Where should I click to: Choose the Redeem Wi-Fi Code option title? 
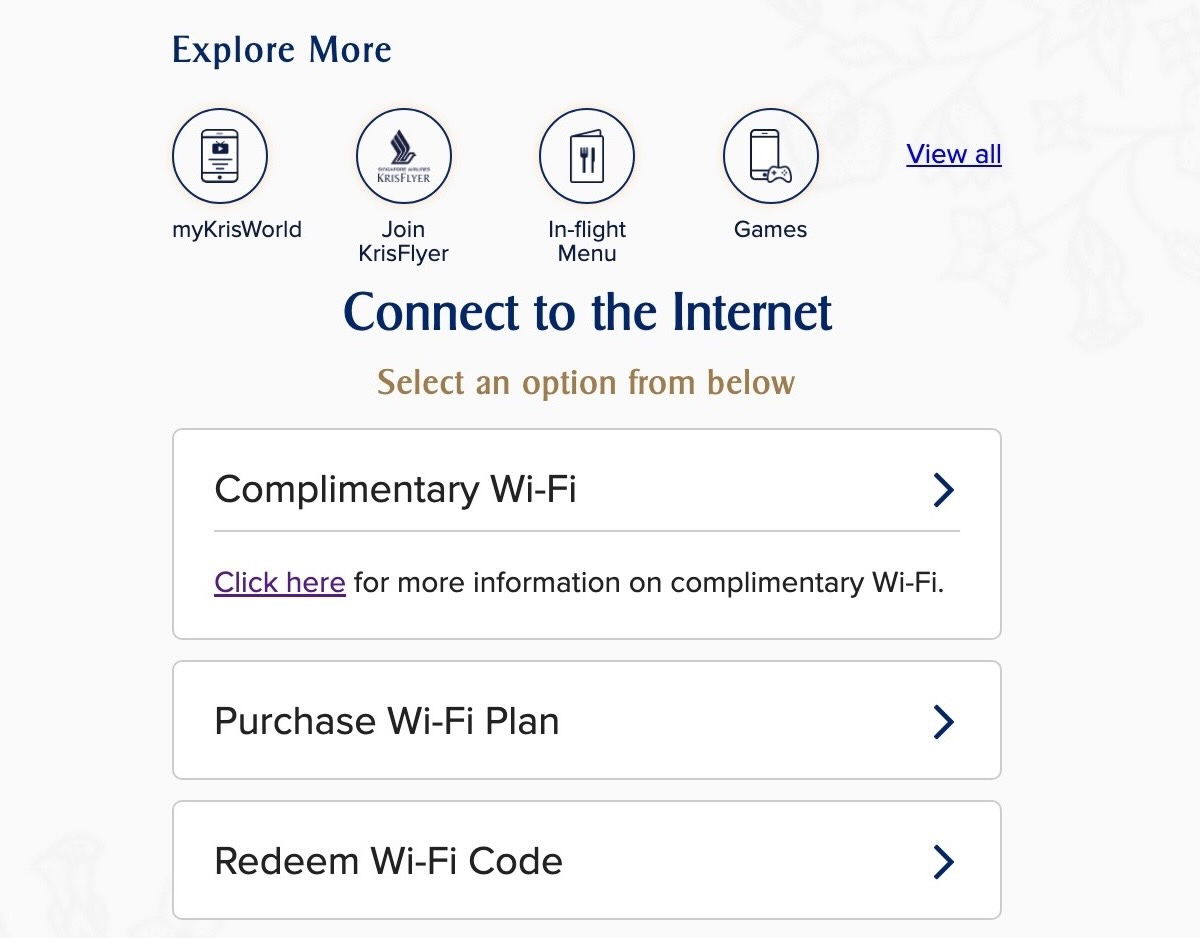388,861
